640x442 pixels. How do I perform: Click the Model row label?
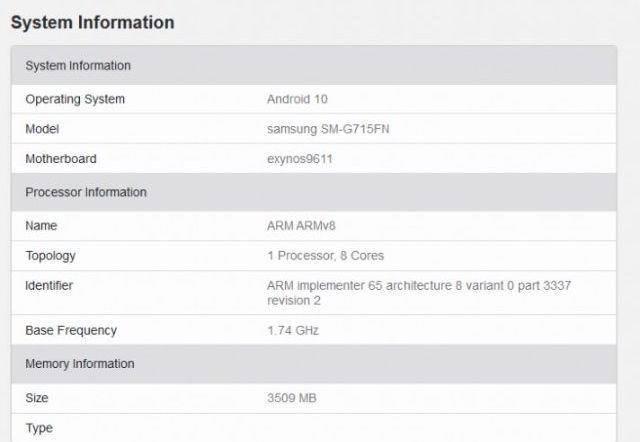(42, 129)
